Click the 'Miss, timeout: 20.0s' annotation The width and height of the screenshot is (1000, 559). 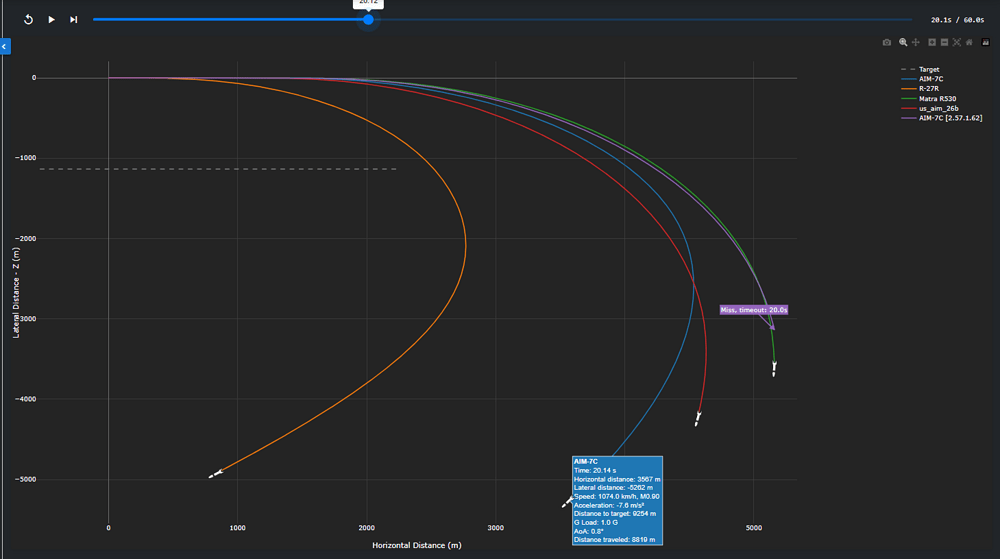pyautogui.click(x=754, y=310)
